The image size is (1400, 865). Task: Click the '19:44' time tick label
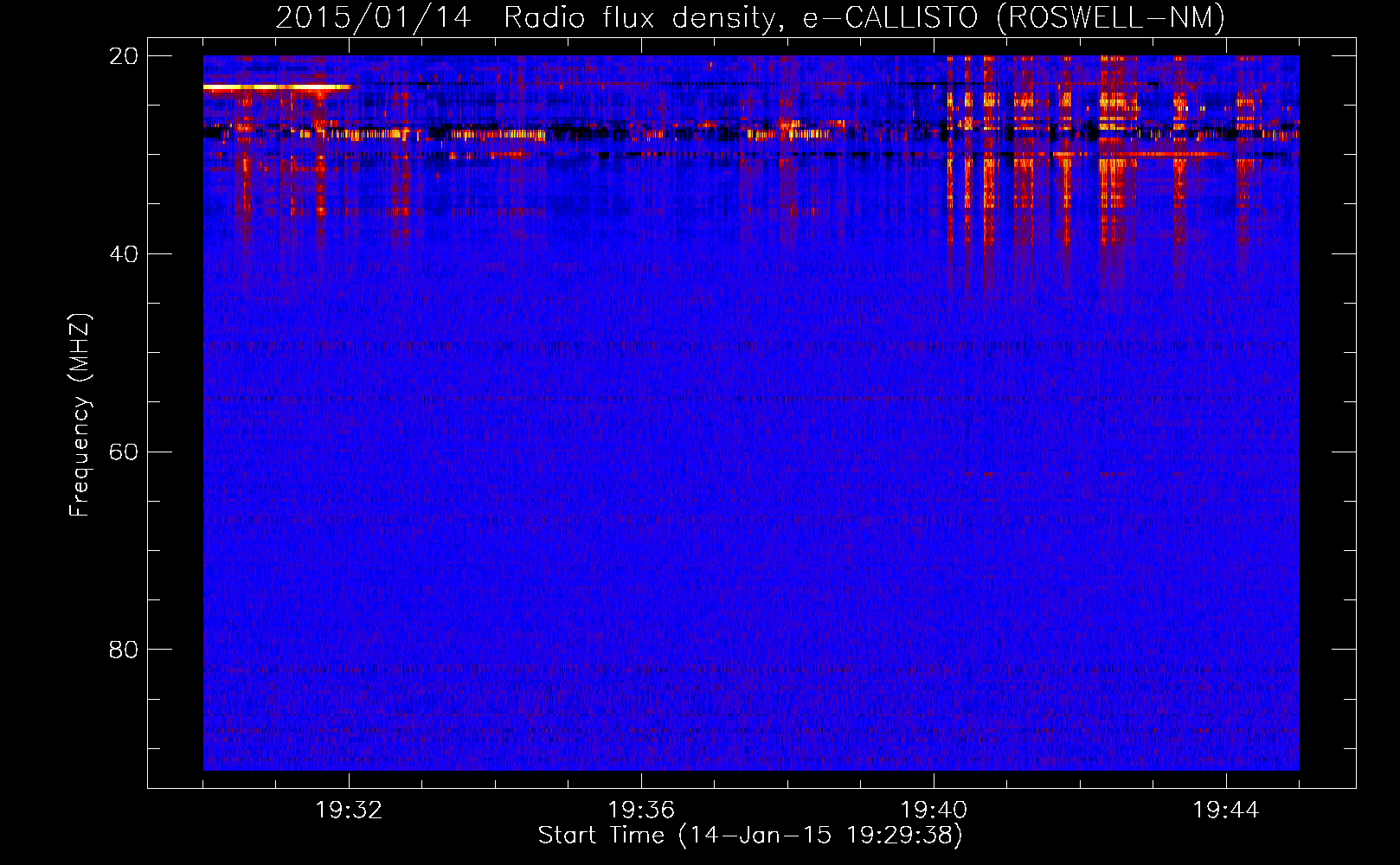point(1226,811)
